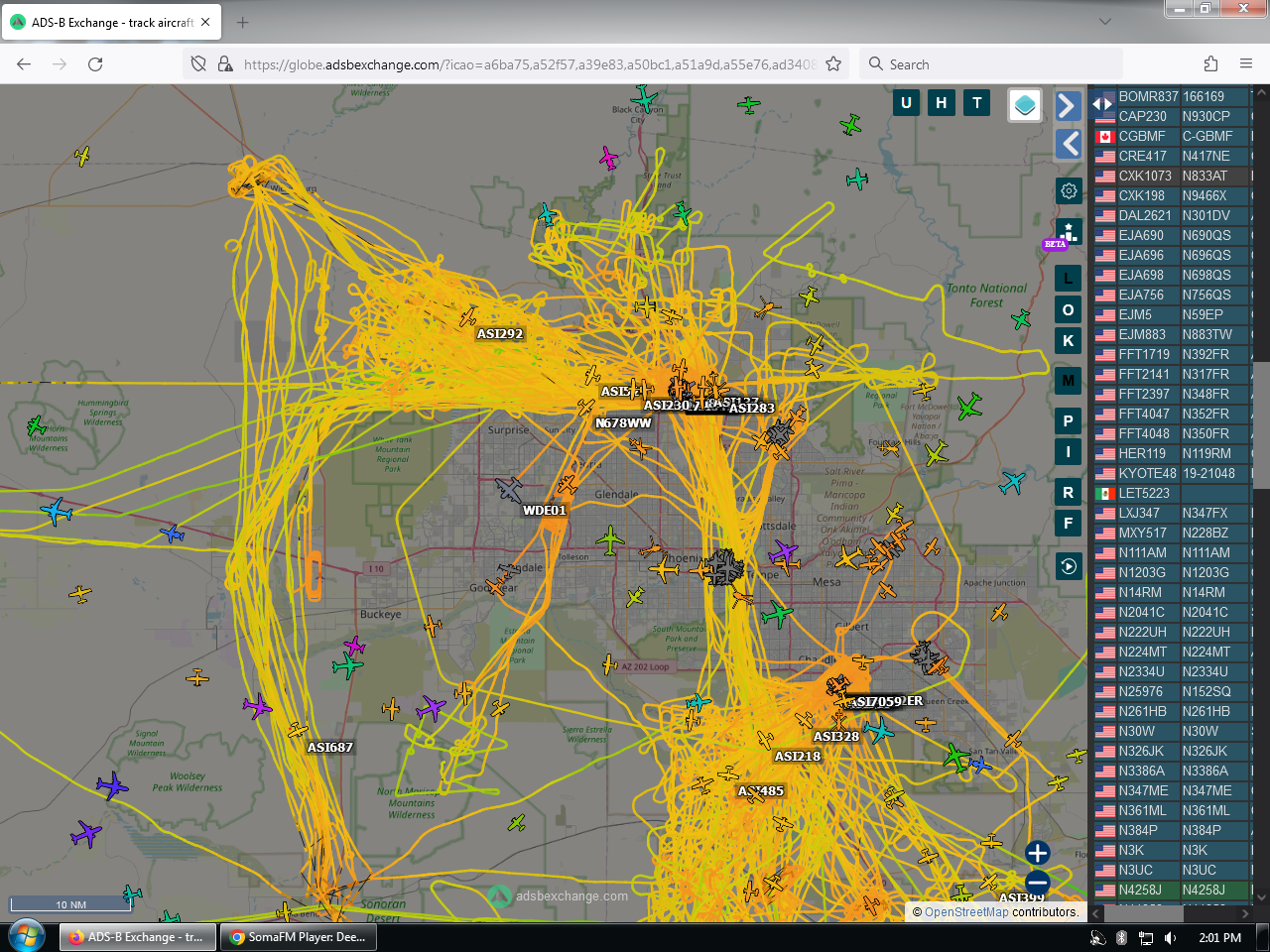Screen dimensions: 1270x952
Task: Open the SomaFM Player Chrome taskbar item
Action: (x=298, y=937)
